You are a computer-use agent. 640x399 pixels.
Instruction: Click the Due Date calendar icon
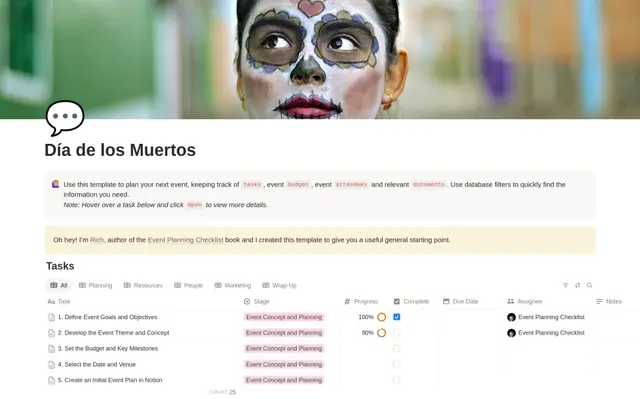click(446, 301)
